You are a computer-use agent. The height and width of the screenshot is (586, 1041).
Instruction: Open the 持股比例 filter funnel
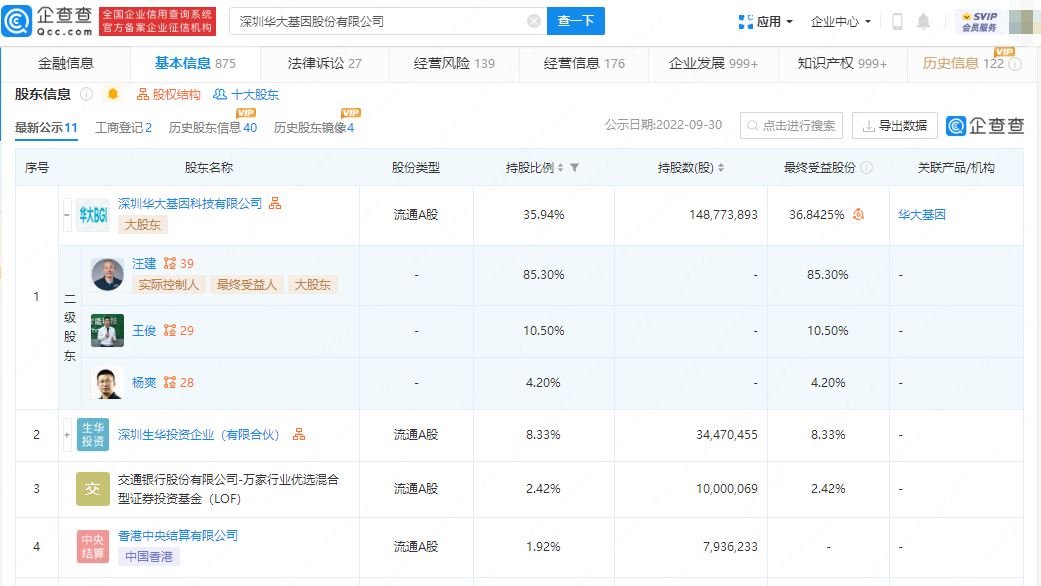575,168
